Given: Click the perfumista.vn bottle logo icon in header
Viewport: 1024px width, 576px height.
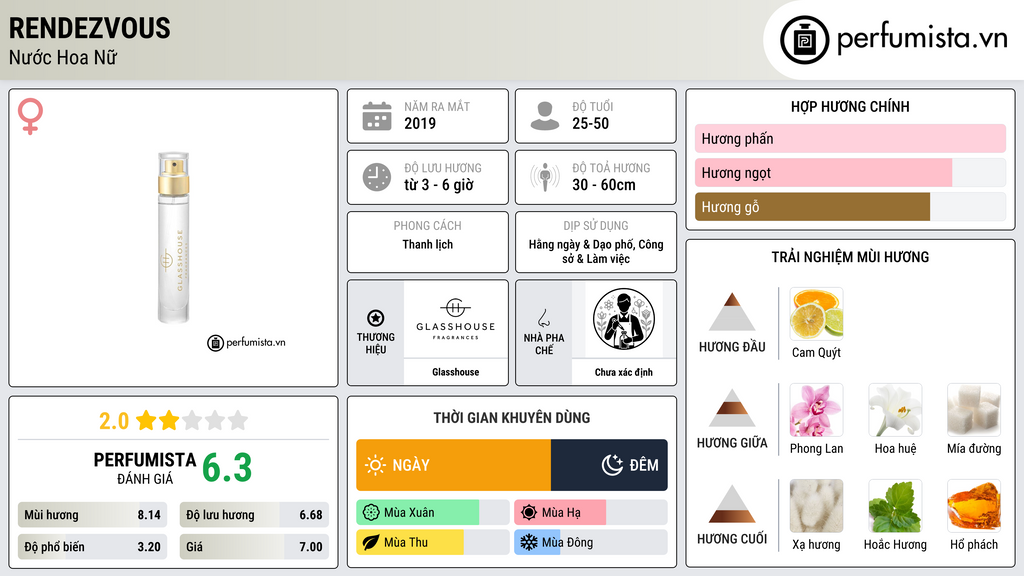Looking at the screenshot, I should [804, 40].
